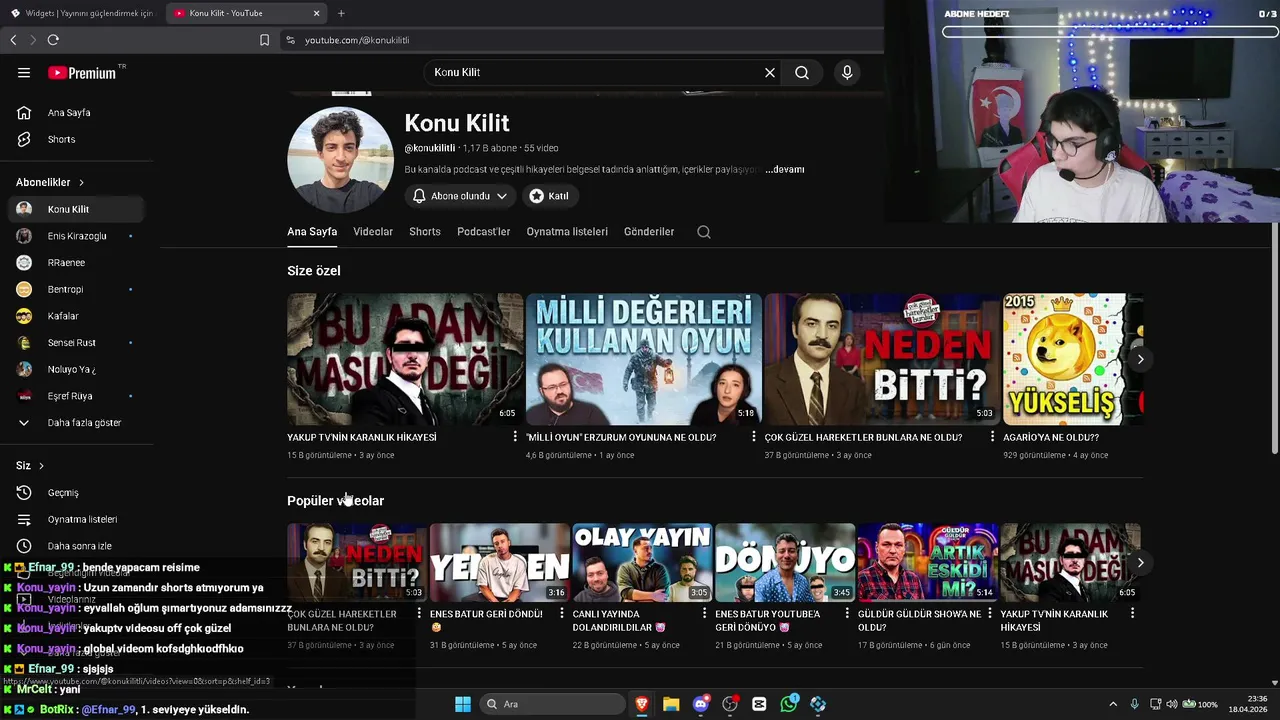Image resolution: width=1280 pixels, height=720 pixels.
Task: Open WhatsApp from taskbar
Action: tap(789, 704)
